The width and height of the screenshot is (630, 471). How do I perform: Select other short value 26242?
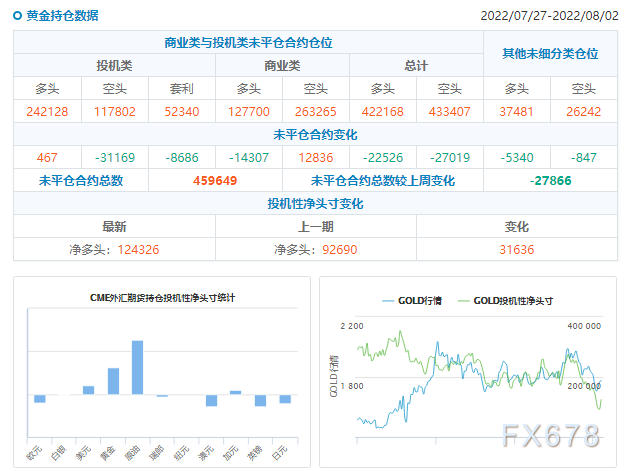click(x=583, y=111)
